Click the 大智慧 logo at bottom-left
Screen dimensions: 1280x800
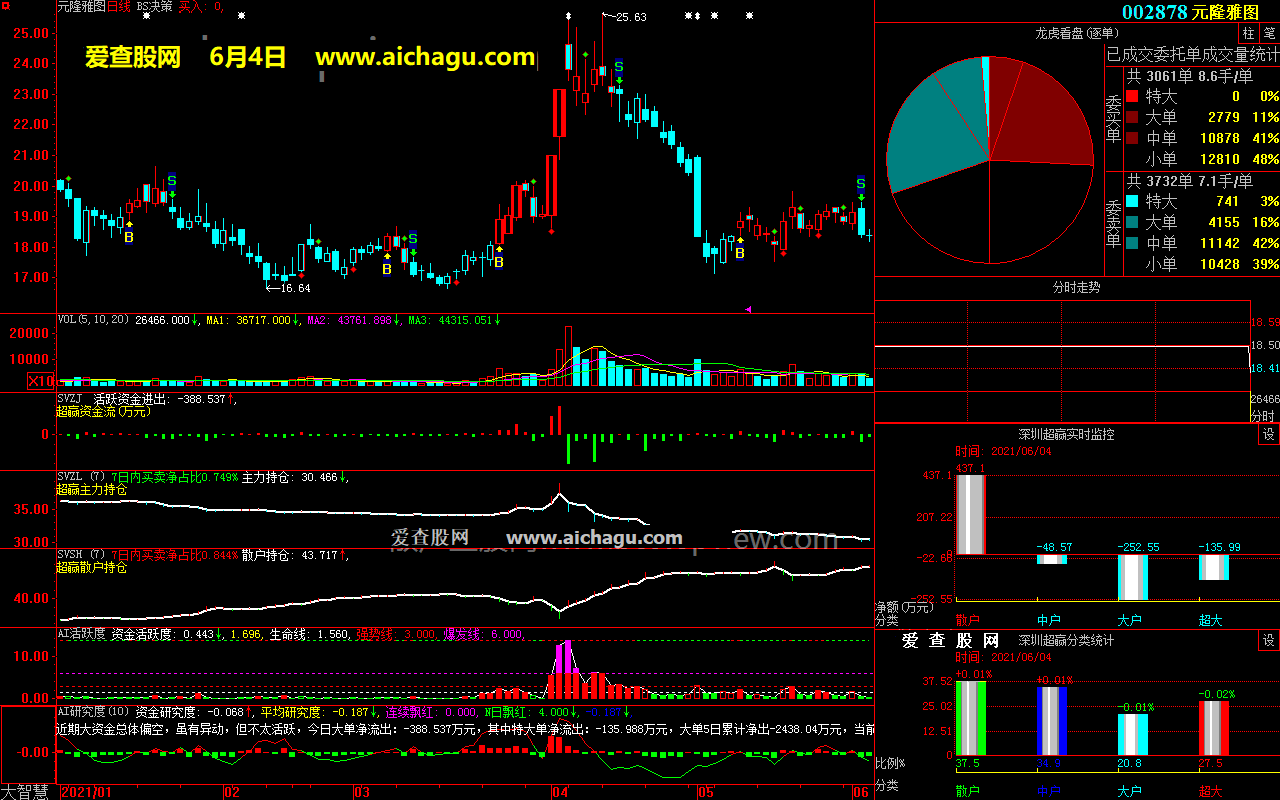click(24, 791)
